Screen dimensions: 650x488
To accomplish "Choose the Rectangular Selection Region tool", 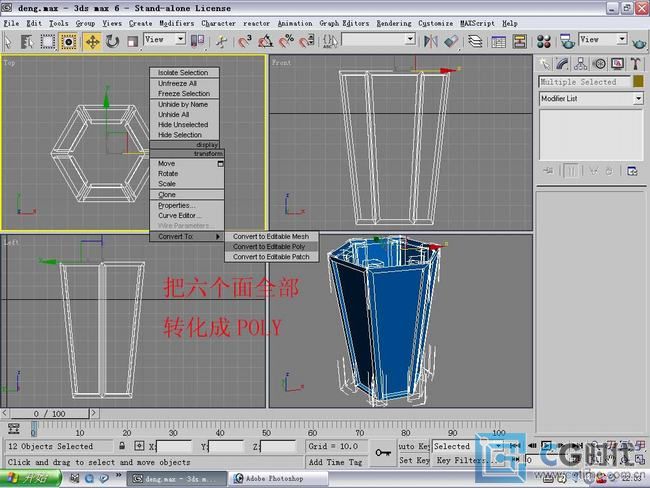I will (47, 41).
